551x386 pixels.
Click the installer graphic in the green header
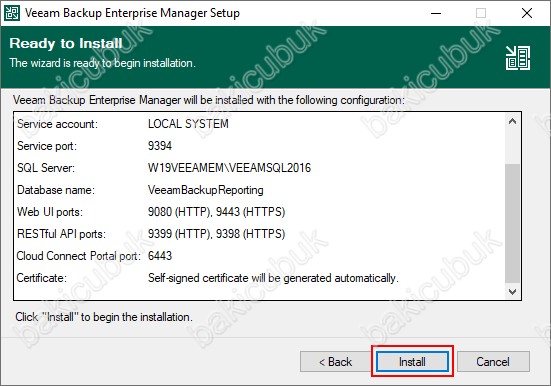point(518,58)
